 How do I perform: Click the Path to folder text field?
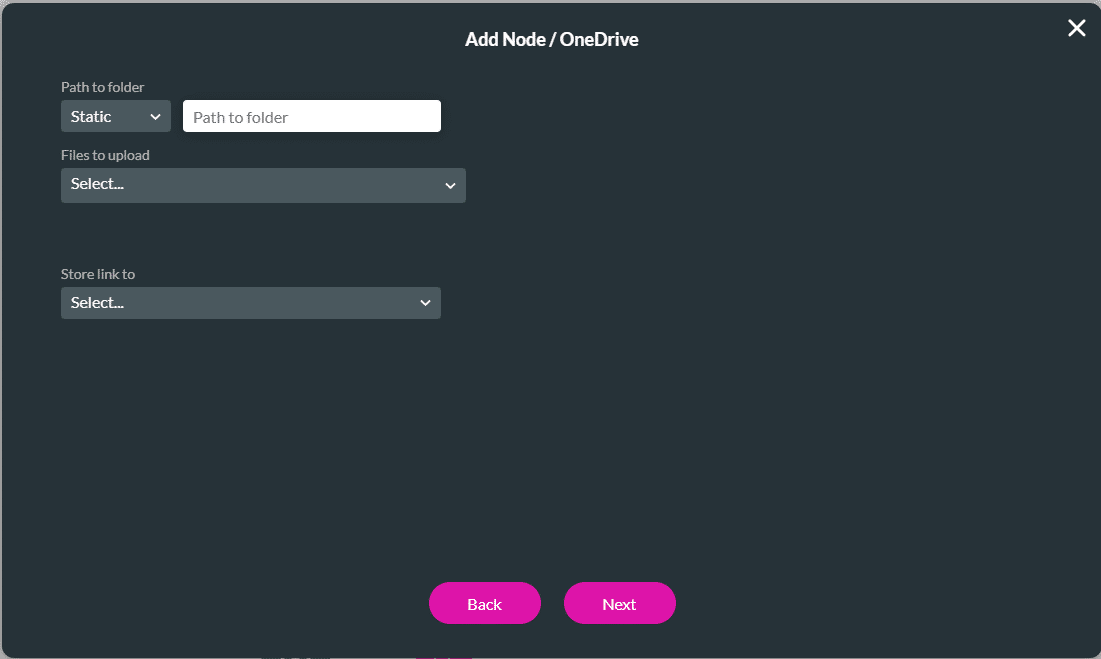(x=311, y=115)
